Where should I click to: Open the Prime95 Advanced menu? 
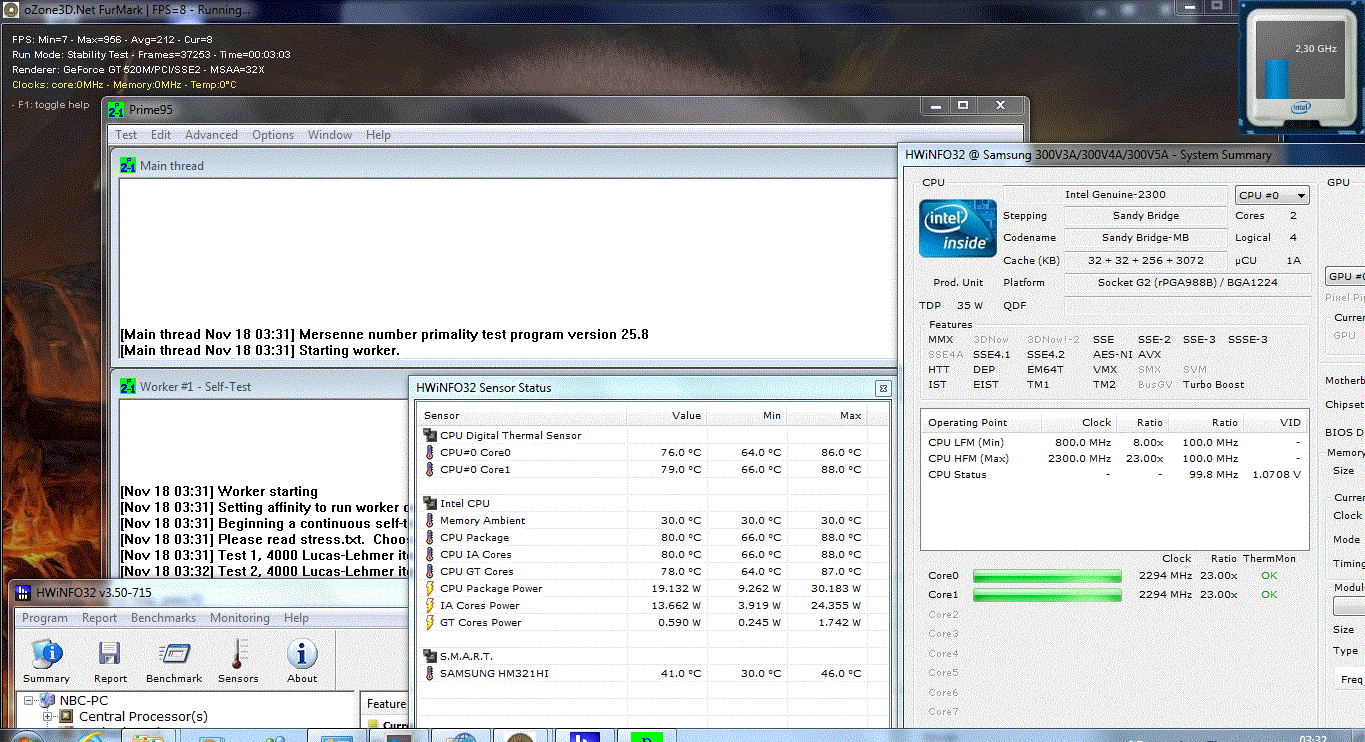[x=211, y=135]
